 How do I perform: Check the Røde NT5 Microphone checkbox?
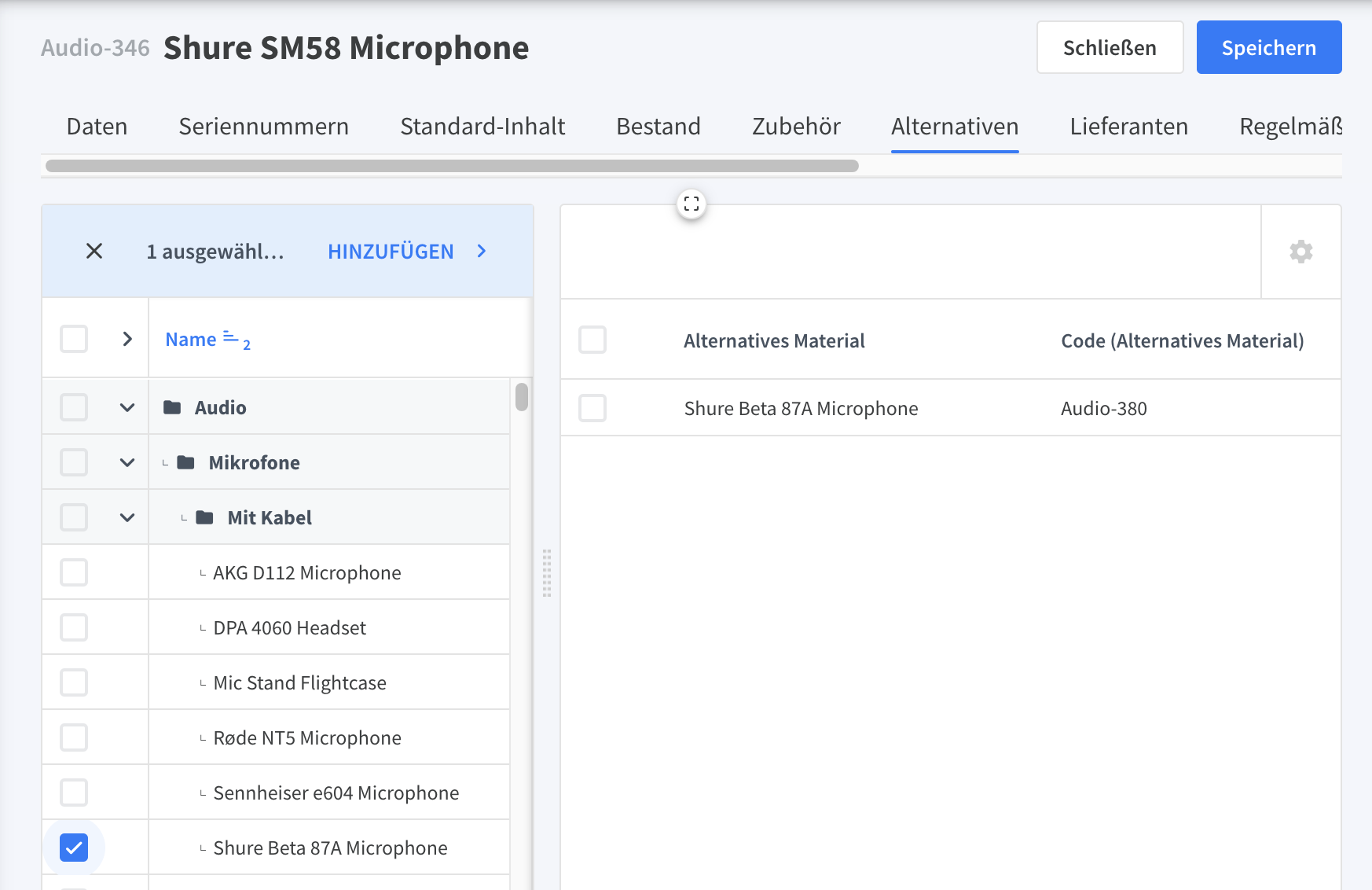(x=74, y=737)
